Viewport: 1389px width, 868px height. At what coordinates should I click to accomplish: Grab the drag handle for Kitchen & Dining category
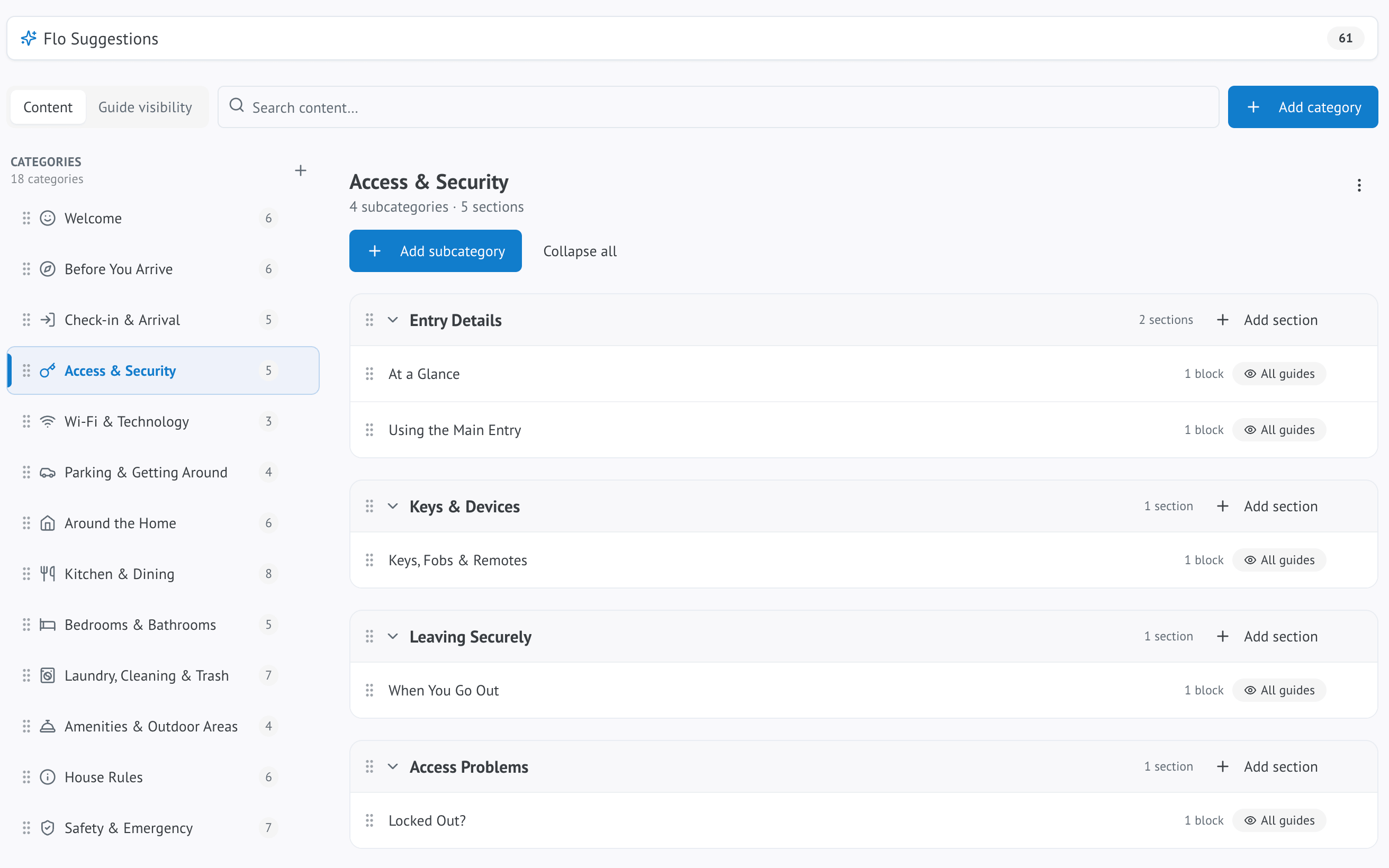pos(26,574)
